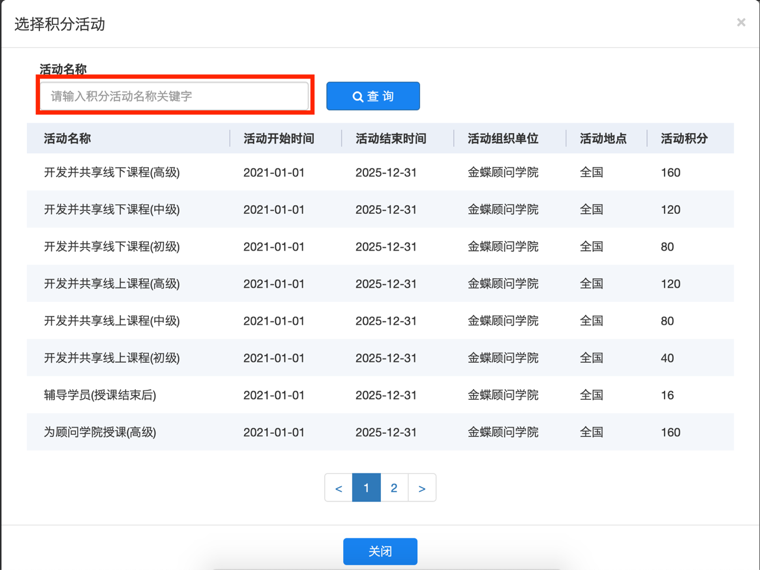Image resolution: width=760 pixels, height=570 pixels.
Task: Select row 开发并共享线上课程(高级)
Action: [x=380, y=284]
